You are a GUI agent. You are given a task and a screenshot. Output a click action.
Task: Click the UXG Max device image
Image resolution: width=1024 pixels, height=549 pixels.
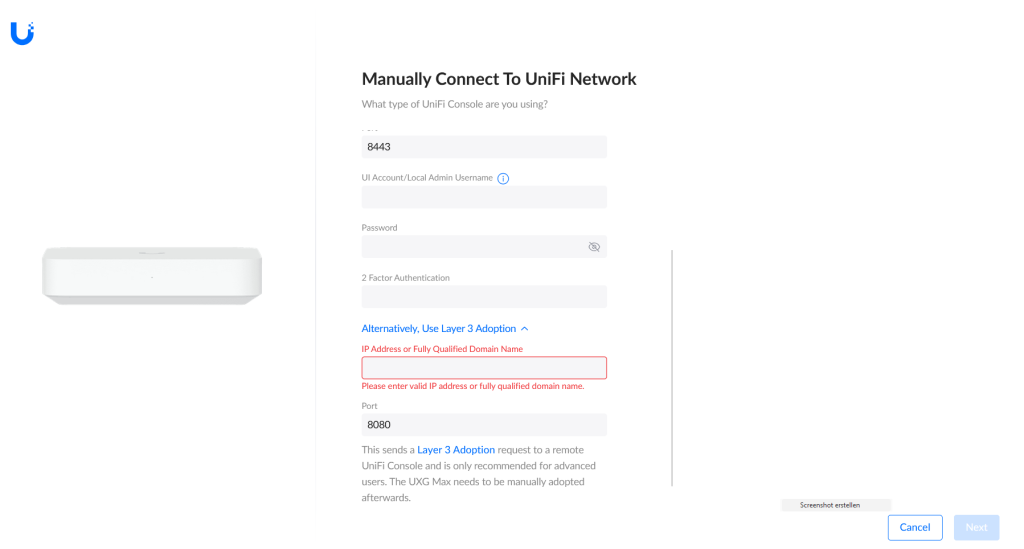coord(152,275)
